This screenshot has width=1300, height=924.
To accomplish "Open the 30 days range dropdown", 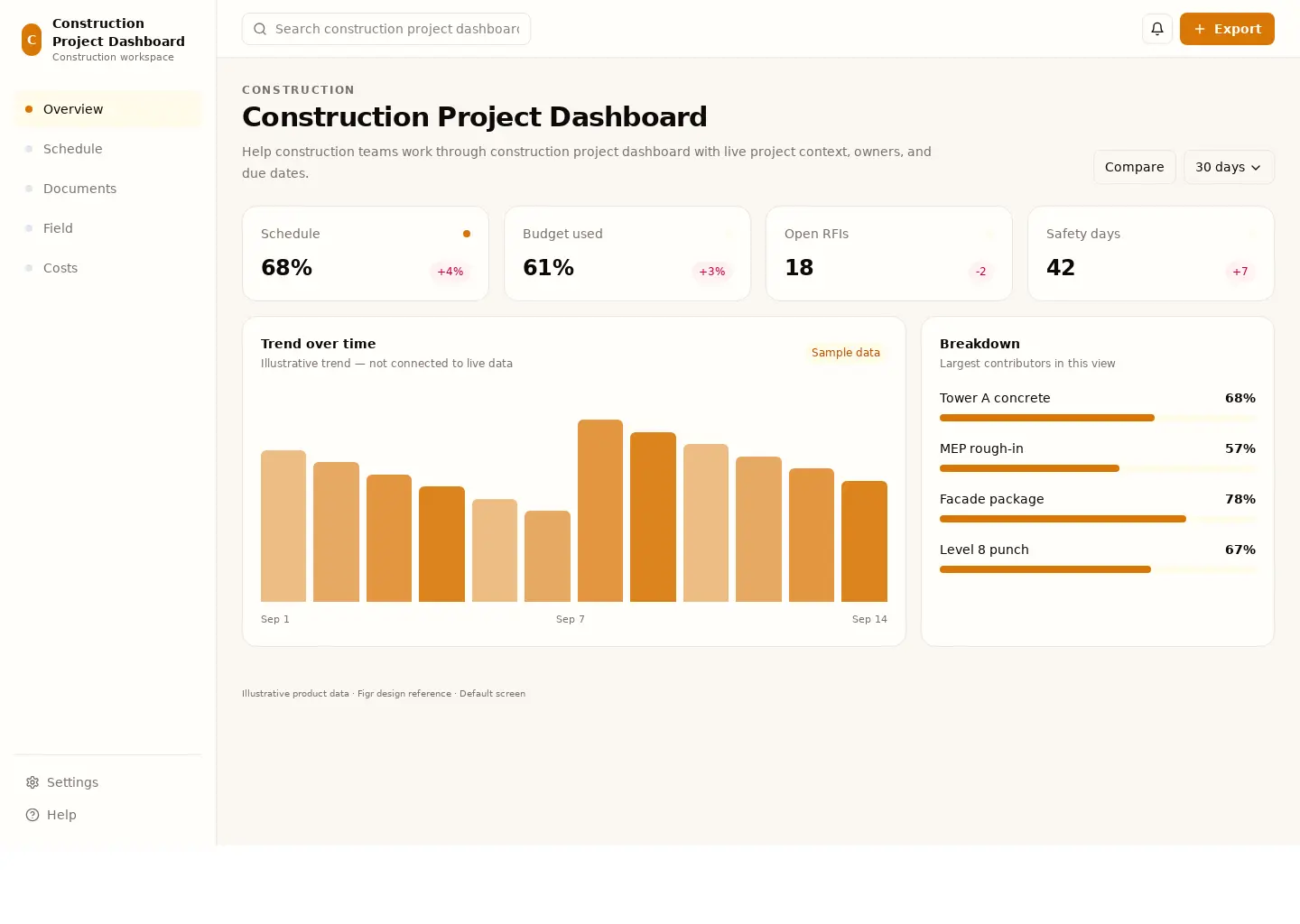I will [x=1229, y=167].
